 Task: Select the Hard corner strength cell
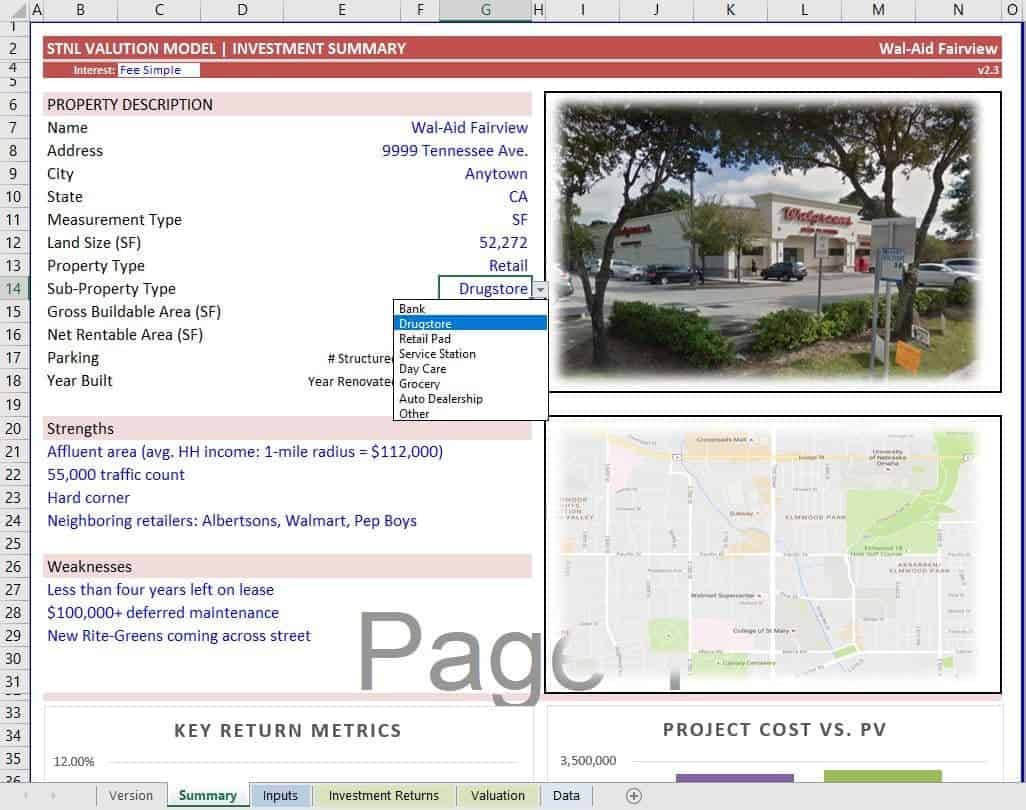[88, 498]
